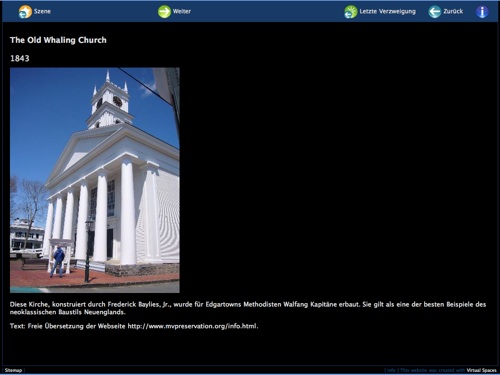This screenshot has width=500, height=375.
Task: Click the Letzte Verzweigung branch icon
Action: point(351,12)
